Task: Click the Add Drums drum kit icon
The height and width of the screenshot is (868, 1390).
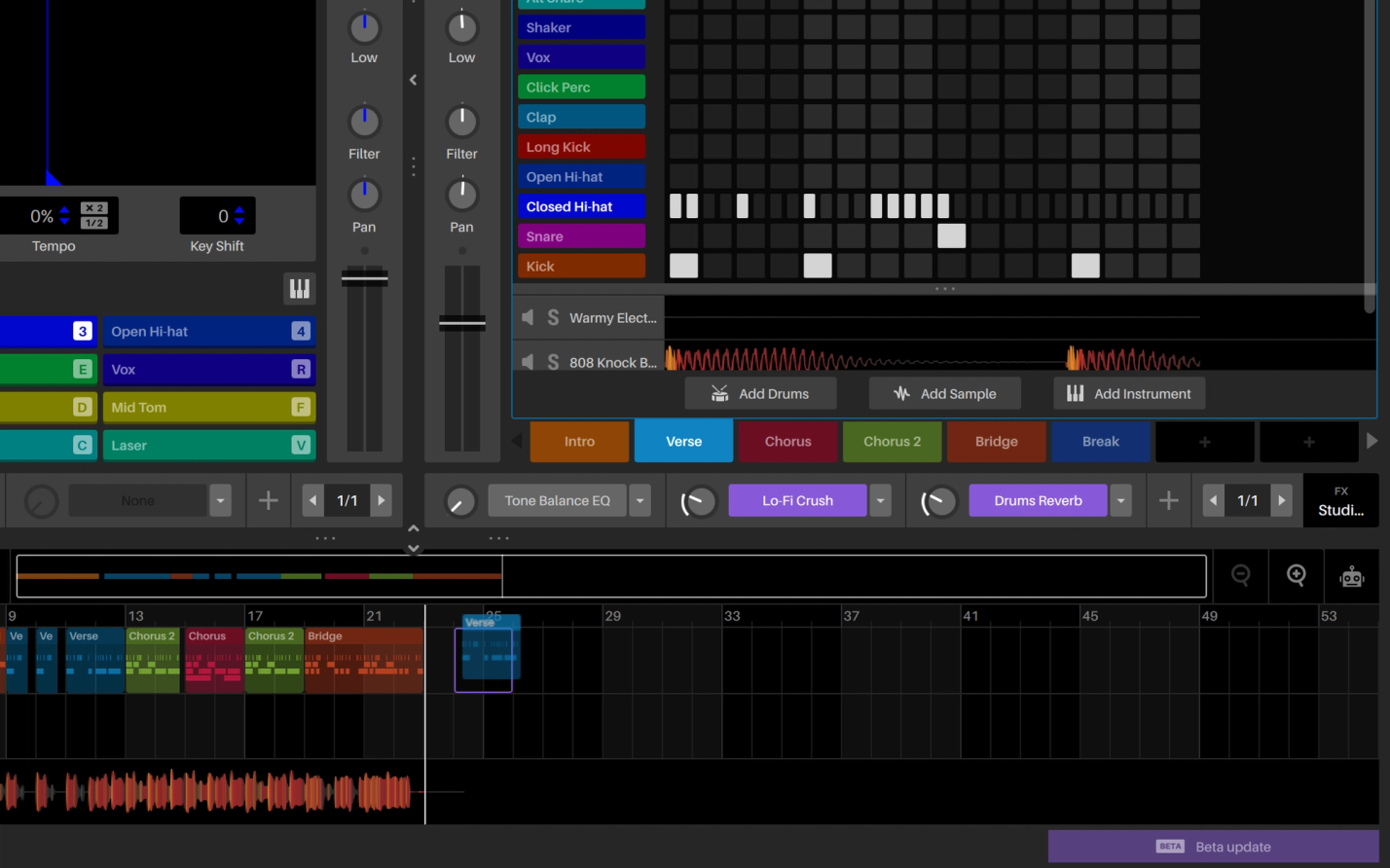Action: point(718,393)
